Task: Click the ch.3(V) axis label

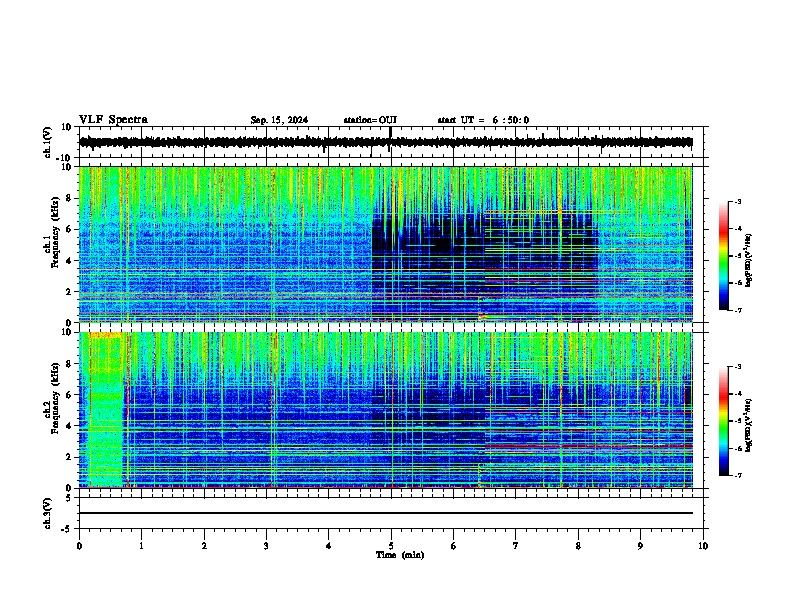Action: pos(48,513)
